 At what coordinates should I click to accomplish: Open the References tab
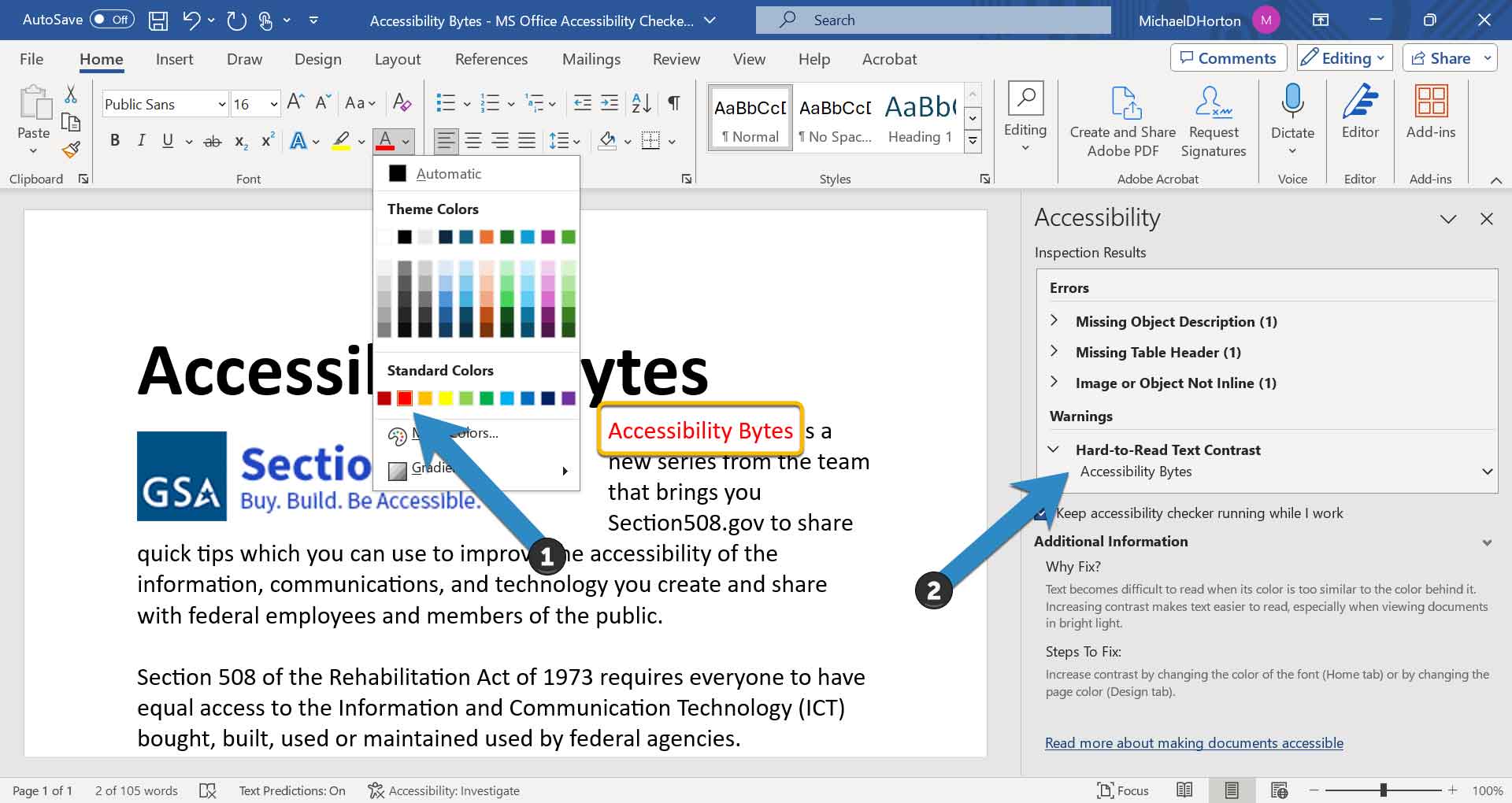coord(491,59)
